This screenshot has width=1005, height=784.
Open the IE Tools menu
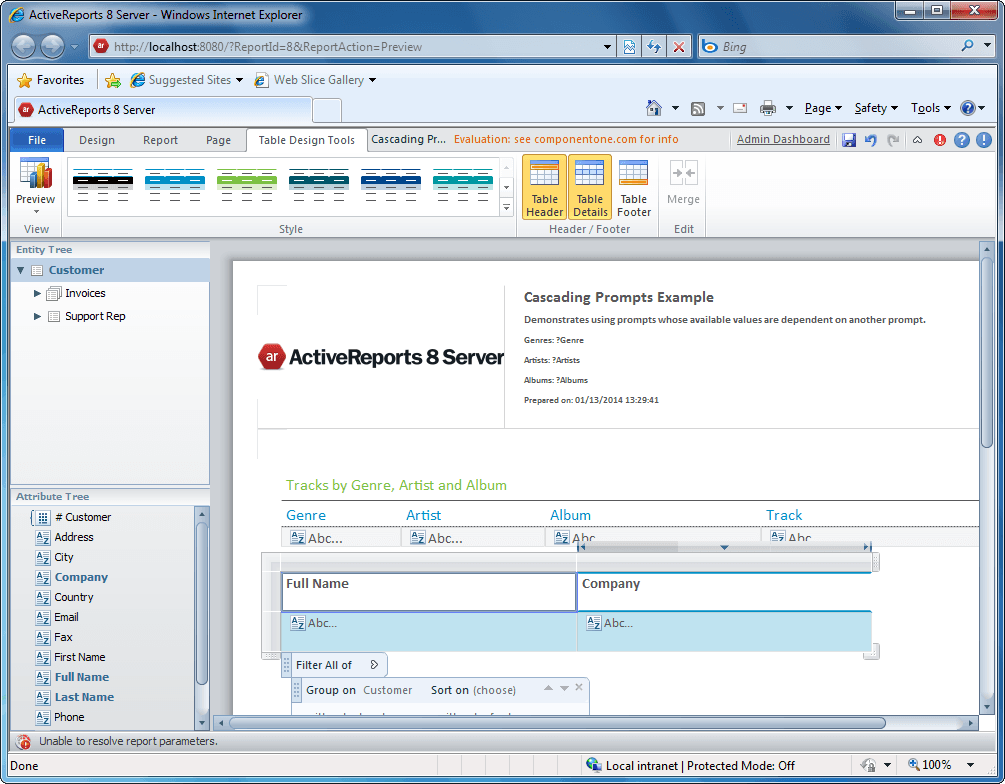(931, 108)
